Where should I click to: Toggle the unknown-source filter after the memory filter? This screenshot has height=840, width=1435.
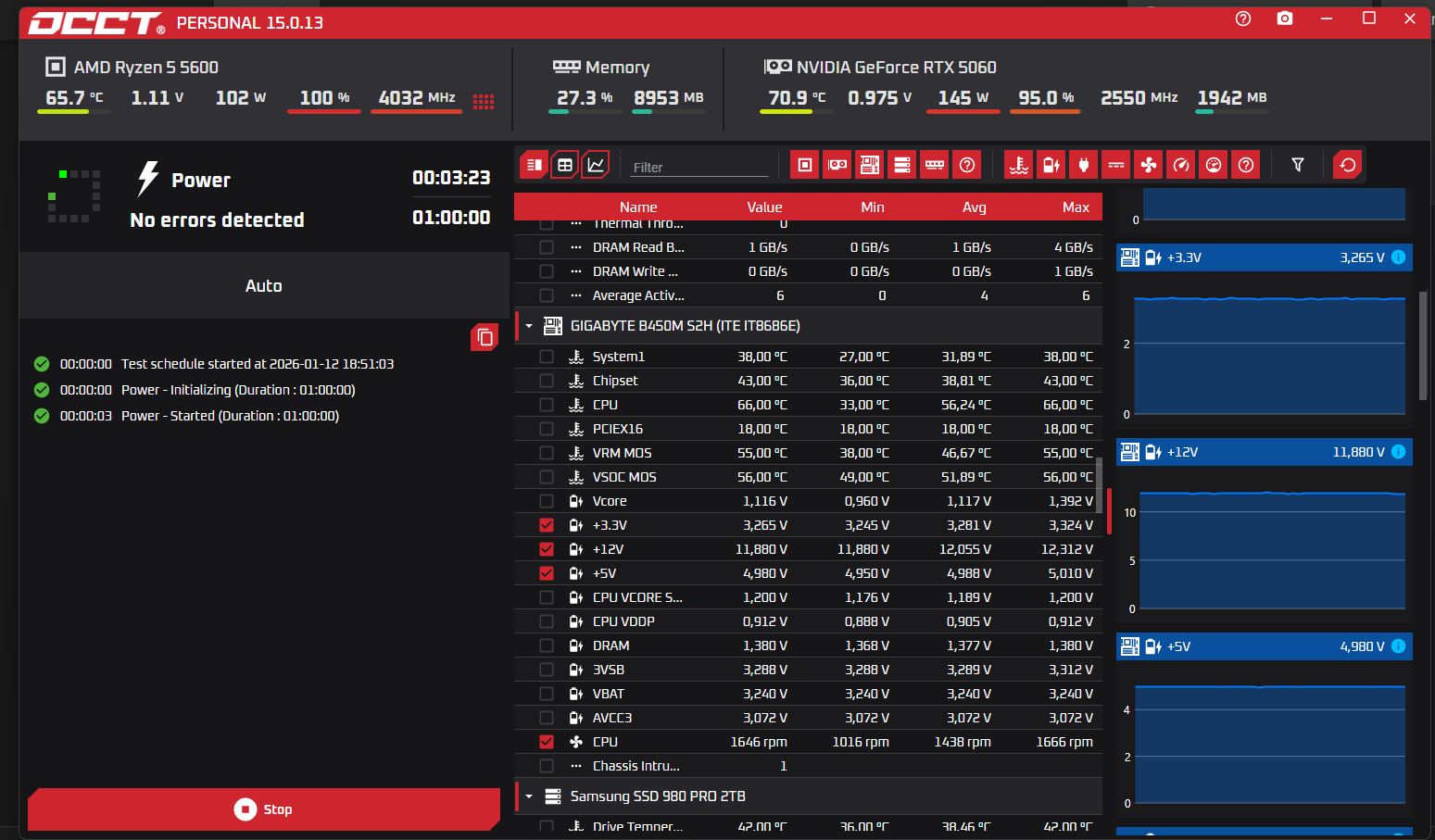click(967, 165)
